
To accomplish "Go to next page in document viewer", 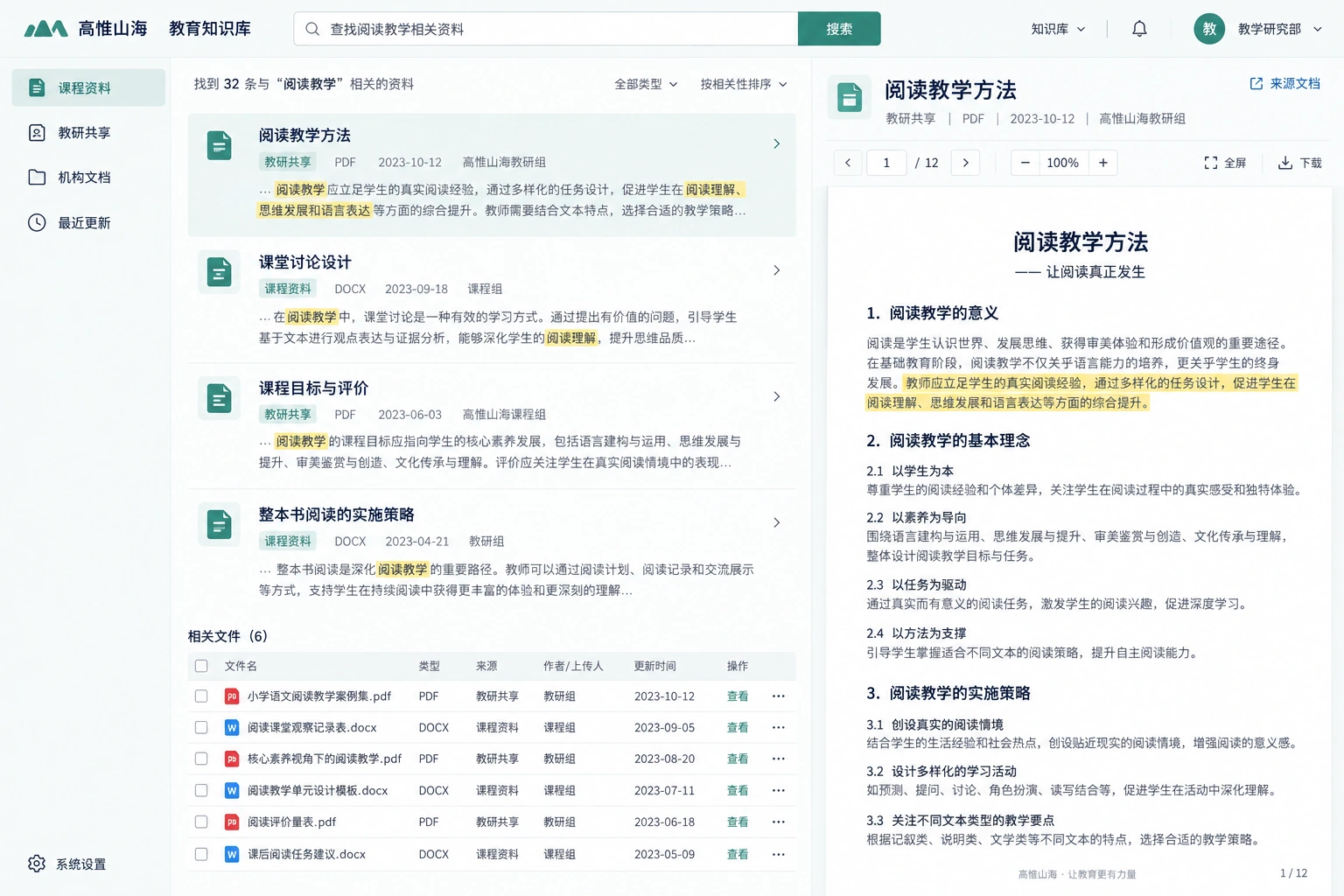I will coord(965,163).
